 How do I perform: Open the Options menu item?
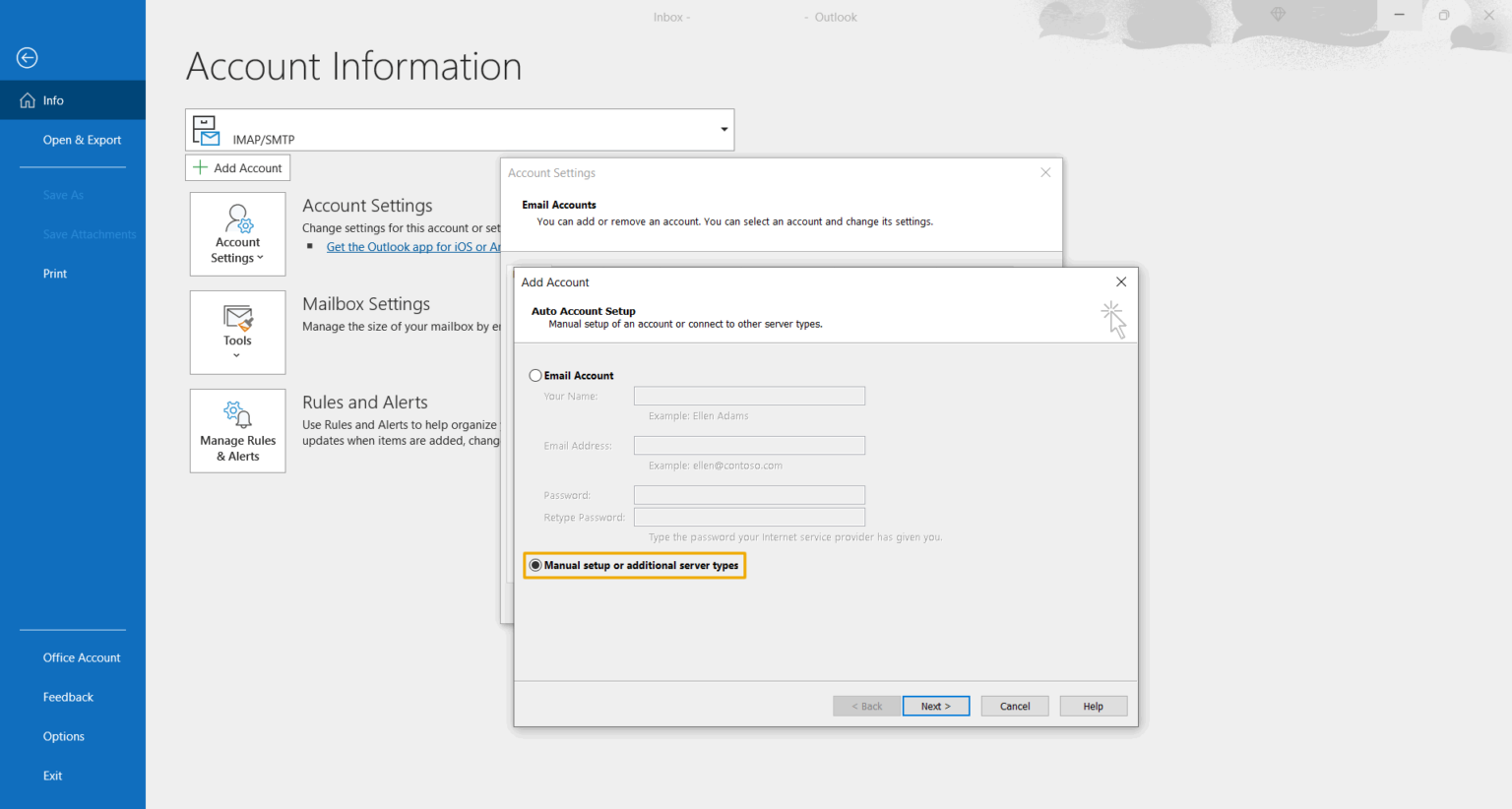point(63,736)
